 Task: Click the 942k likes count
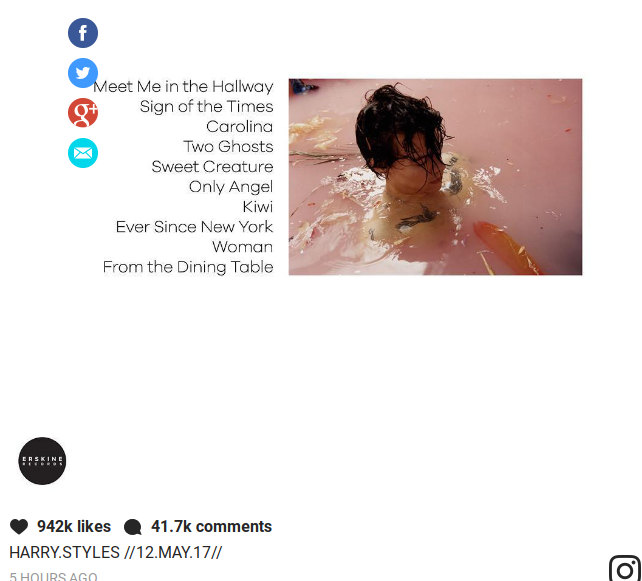[x=74, y=526]
